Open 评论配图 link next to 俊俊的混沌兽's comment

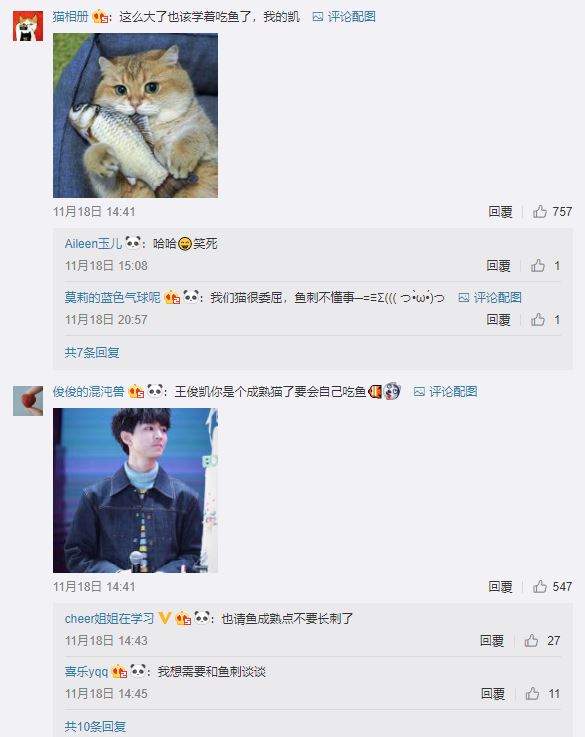click(445, 392)
